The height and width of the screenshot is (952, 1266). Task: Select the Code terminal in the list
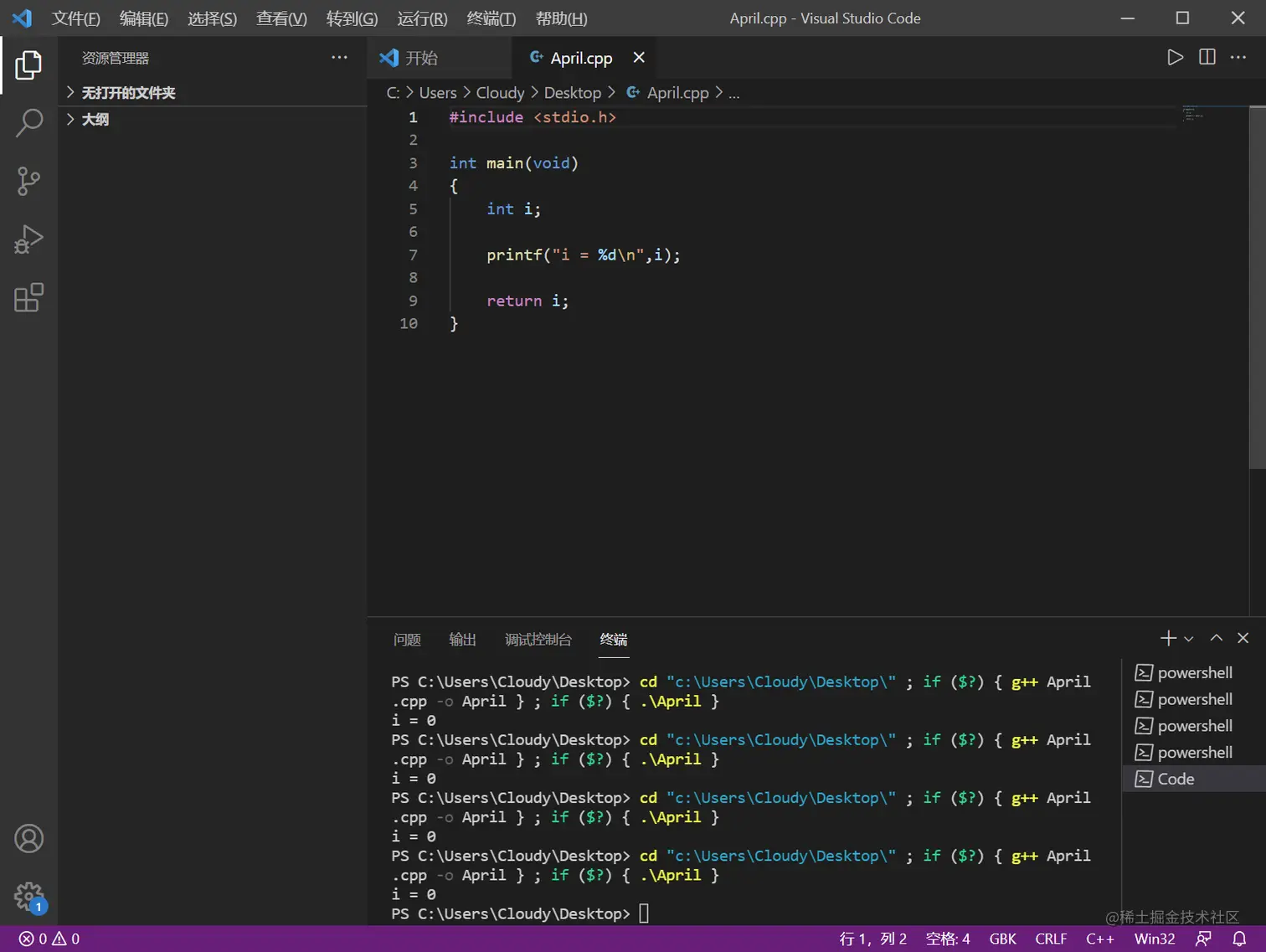coord(1176,779)
